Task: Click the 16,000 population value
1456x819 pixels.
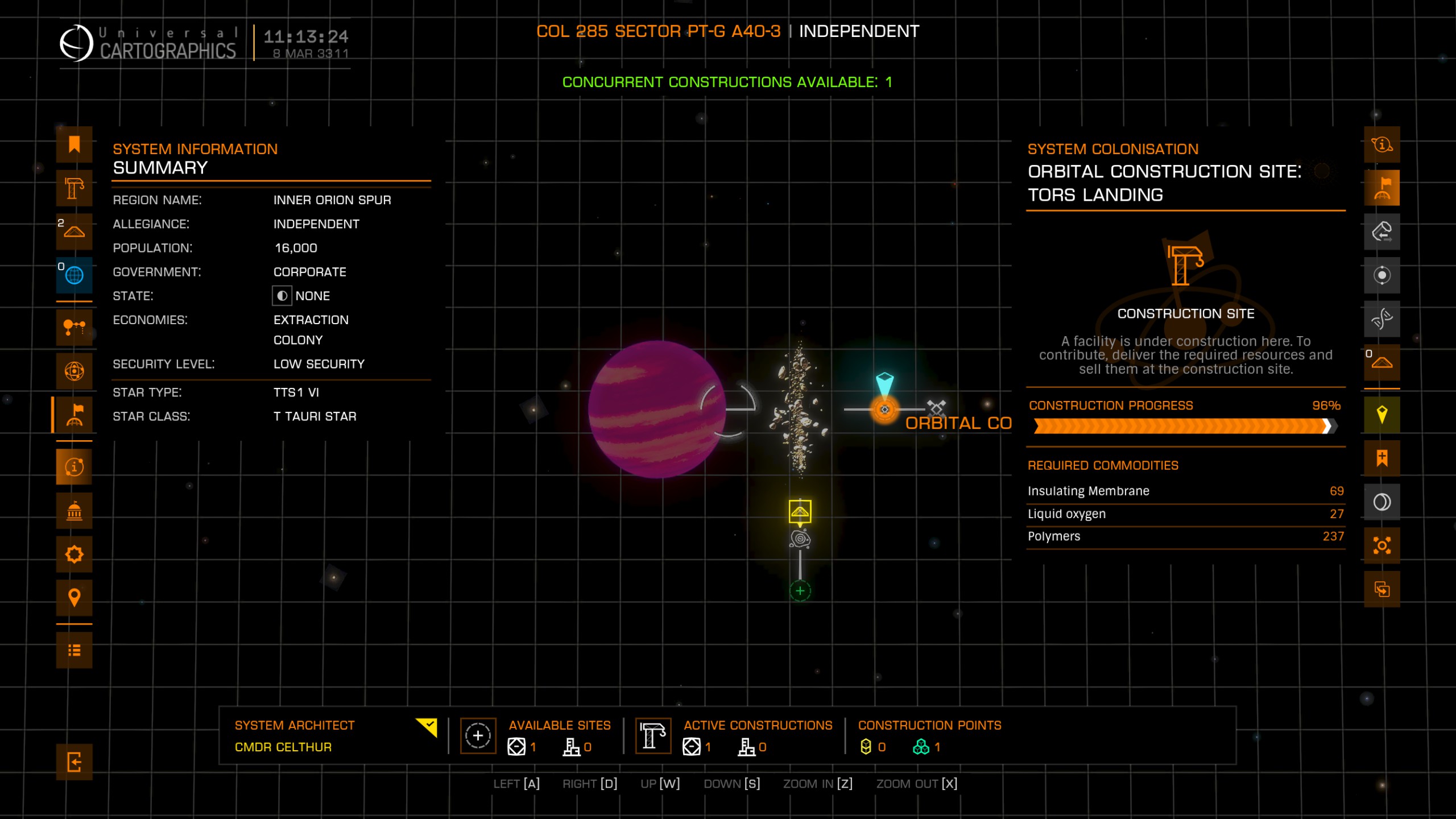Action: [x=296, y=248]
